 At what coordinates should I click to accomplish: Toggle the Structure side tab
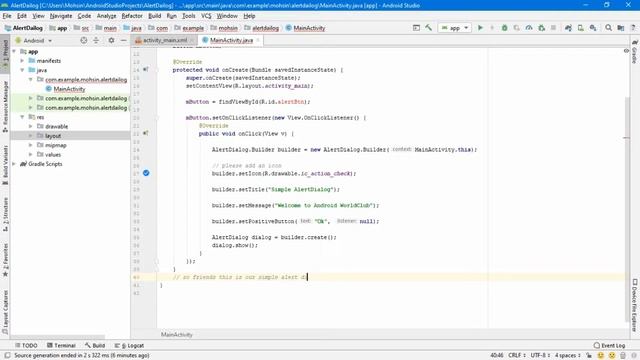click(x=5, y=214)
